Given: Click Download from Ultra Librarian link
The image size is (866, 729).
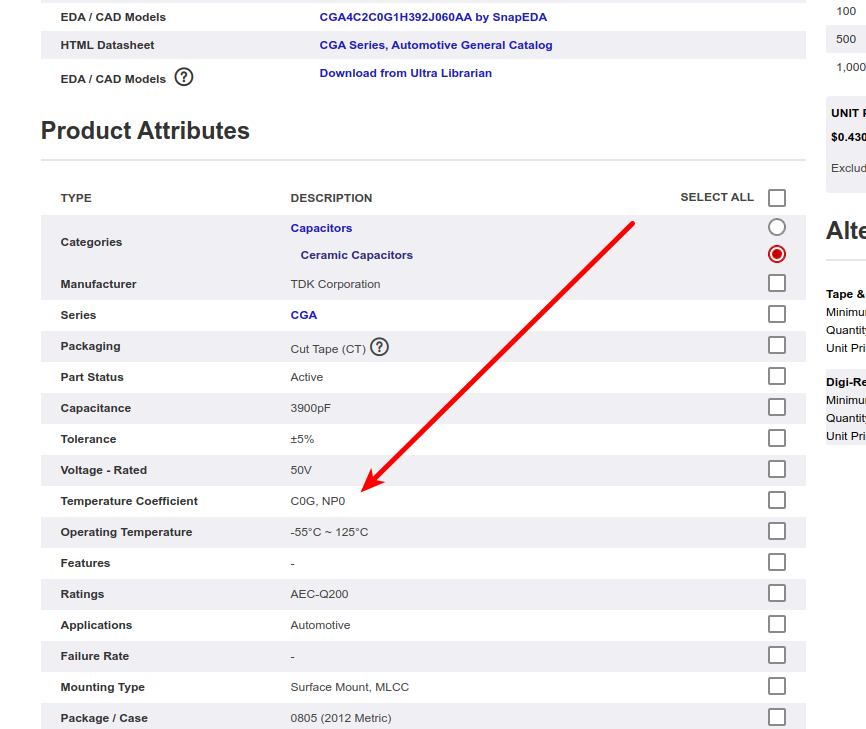Looking at the screenshot, I should tap(405, 73).
